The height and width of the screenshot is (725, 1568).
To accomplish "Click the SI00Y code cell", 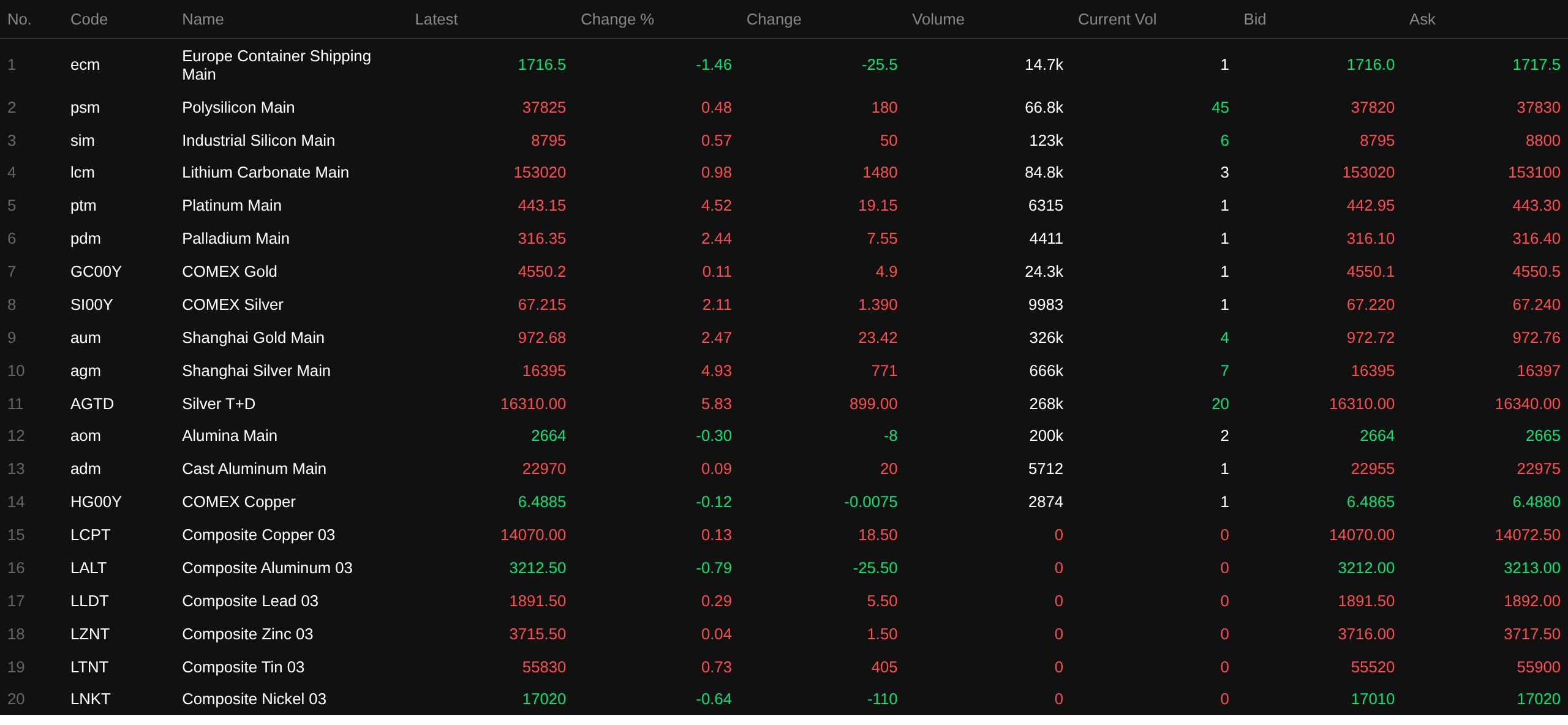I will point(92,305).
